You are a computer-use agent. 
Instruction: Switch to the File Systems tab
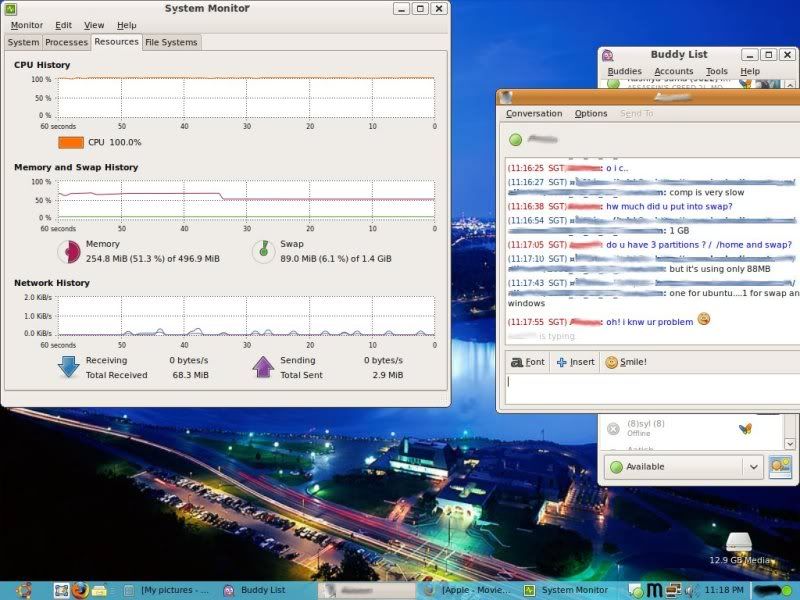(171, 42)
